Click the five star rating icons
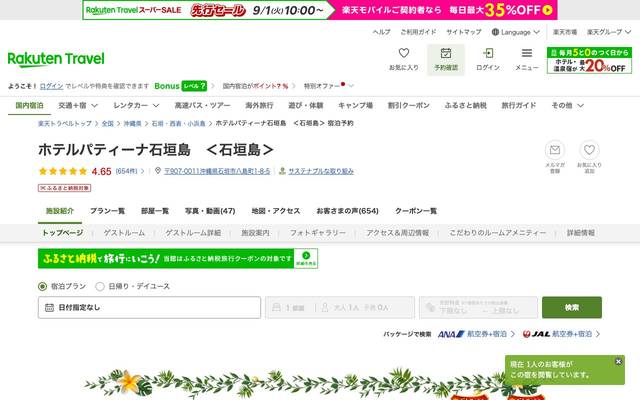The width and height of the screenshot is (640, 400). pos(63,171)
